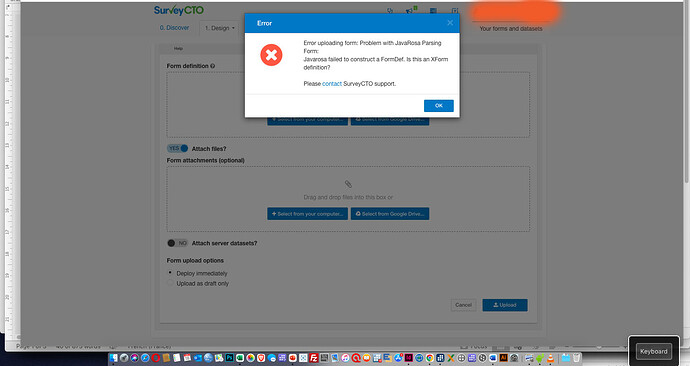
Task: Launch Photoshop from the dock
Action: point(230,358)
